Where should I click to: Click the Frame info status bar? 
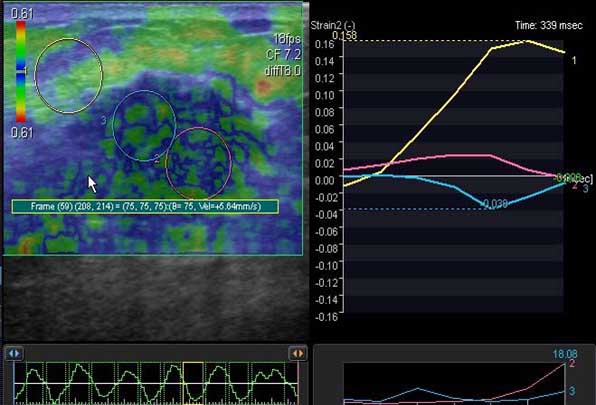point(145,206)
